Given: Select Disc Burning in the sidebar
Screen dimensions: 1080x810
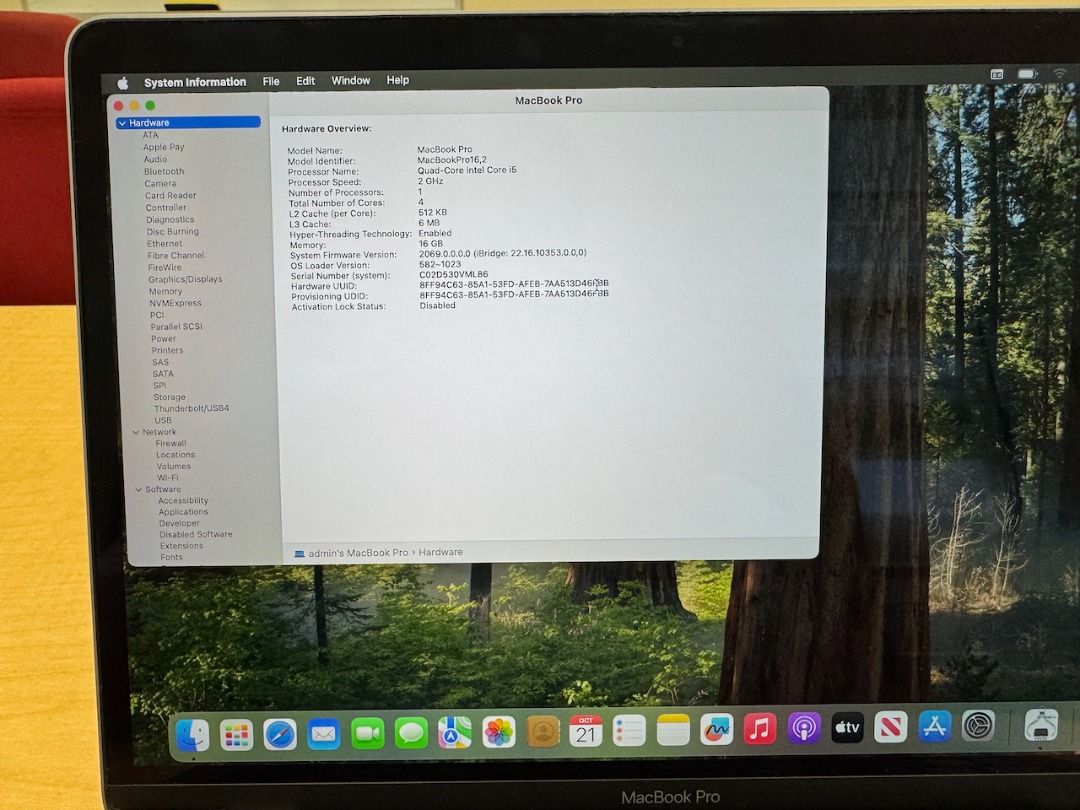Looking at the screenshot, I should click(172, 232).
